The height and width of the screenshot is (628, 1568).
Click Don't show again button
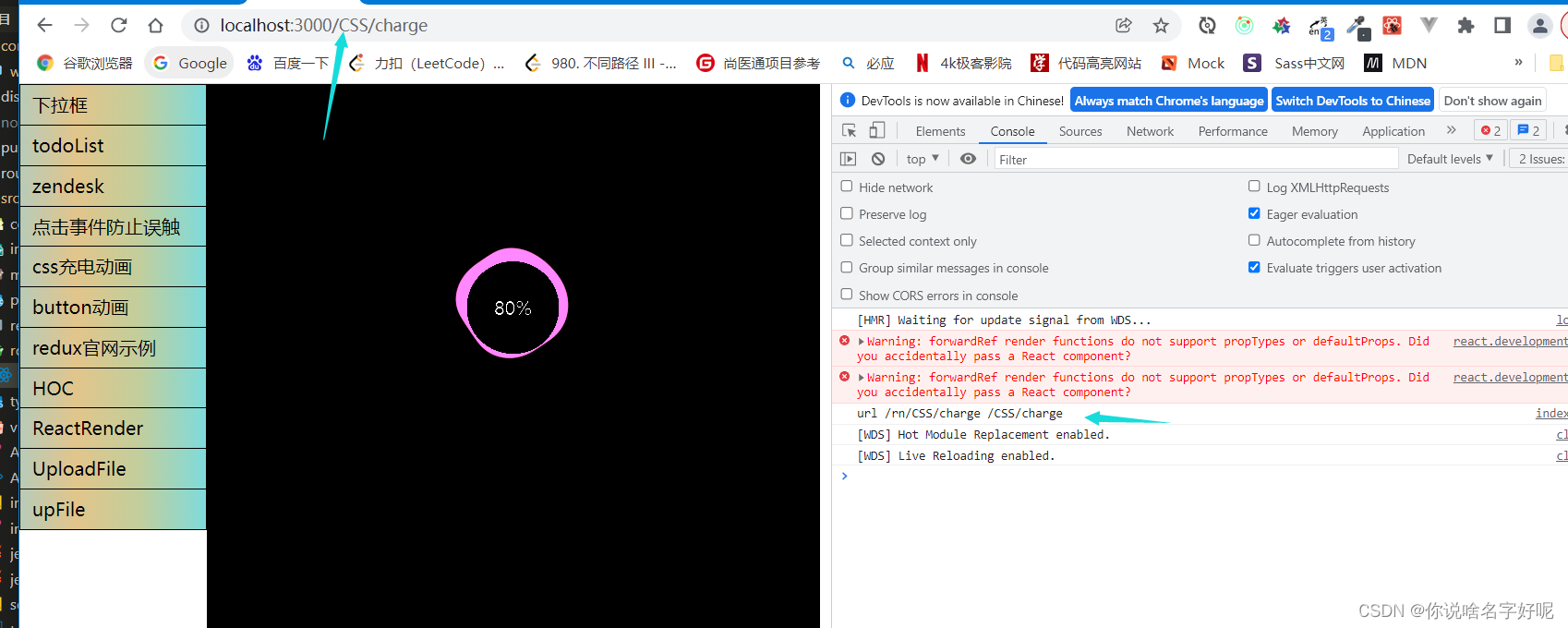click(x=1492, y=101)
